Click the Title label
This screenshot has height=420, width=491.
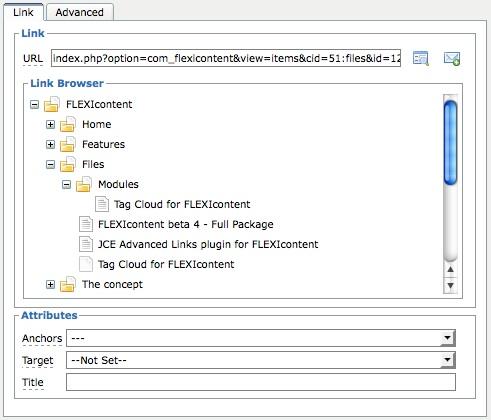[x=33, y=382]
